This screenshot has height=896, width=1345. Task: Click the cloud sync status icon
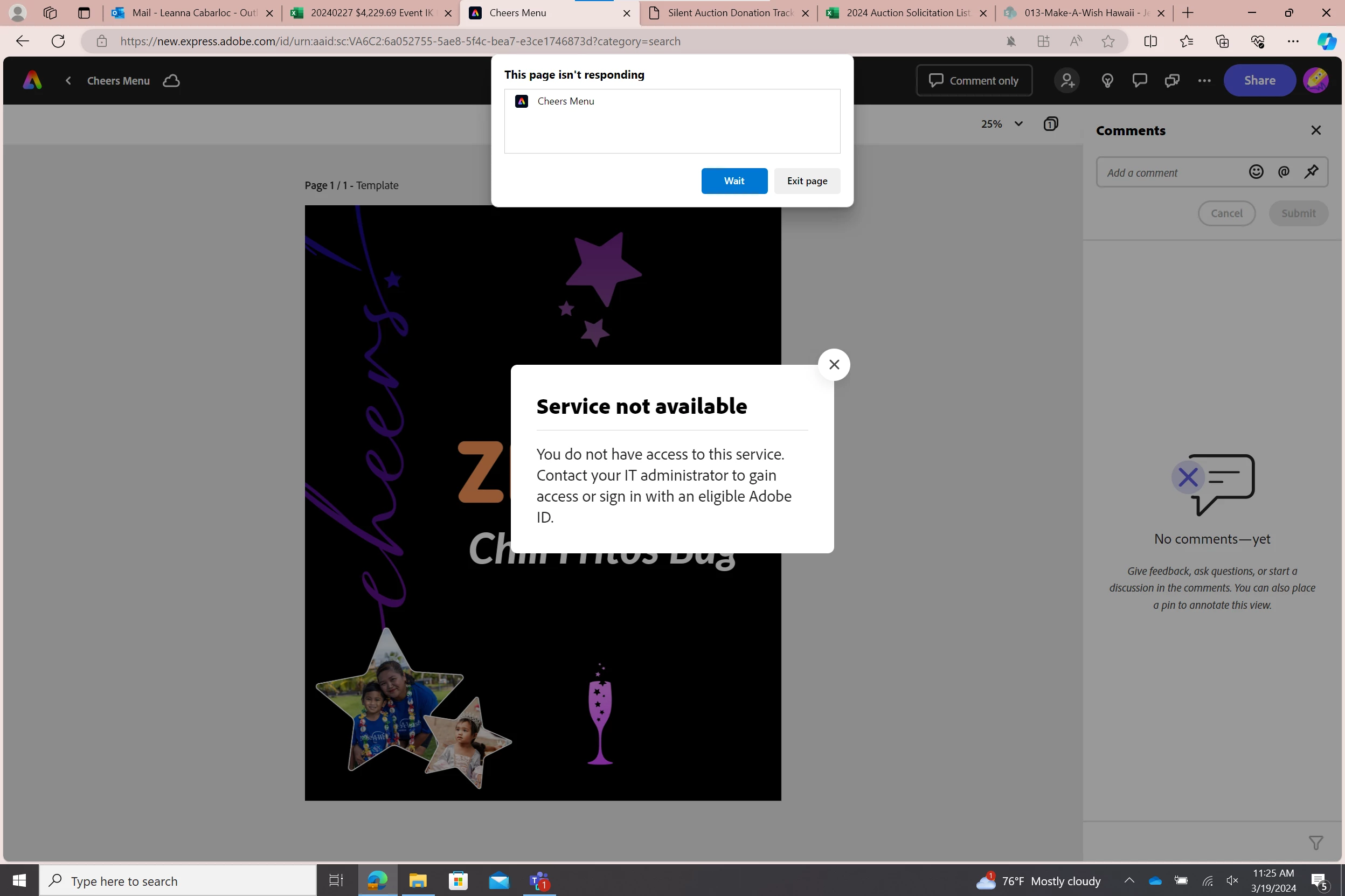pos(171,81)
